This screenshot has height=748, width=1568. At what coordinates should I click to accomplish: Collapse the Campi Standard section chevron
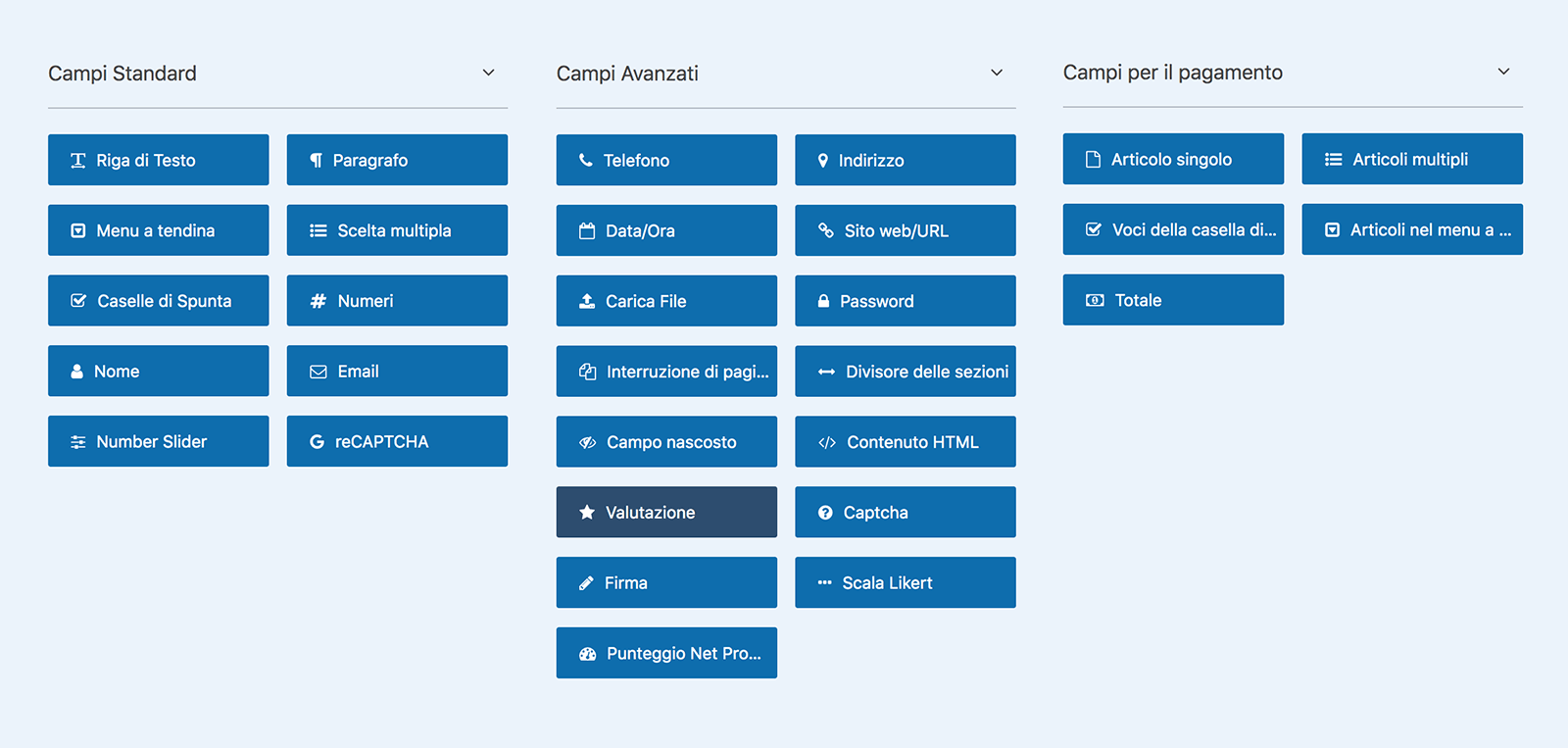click(x=488, y=74)
